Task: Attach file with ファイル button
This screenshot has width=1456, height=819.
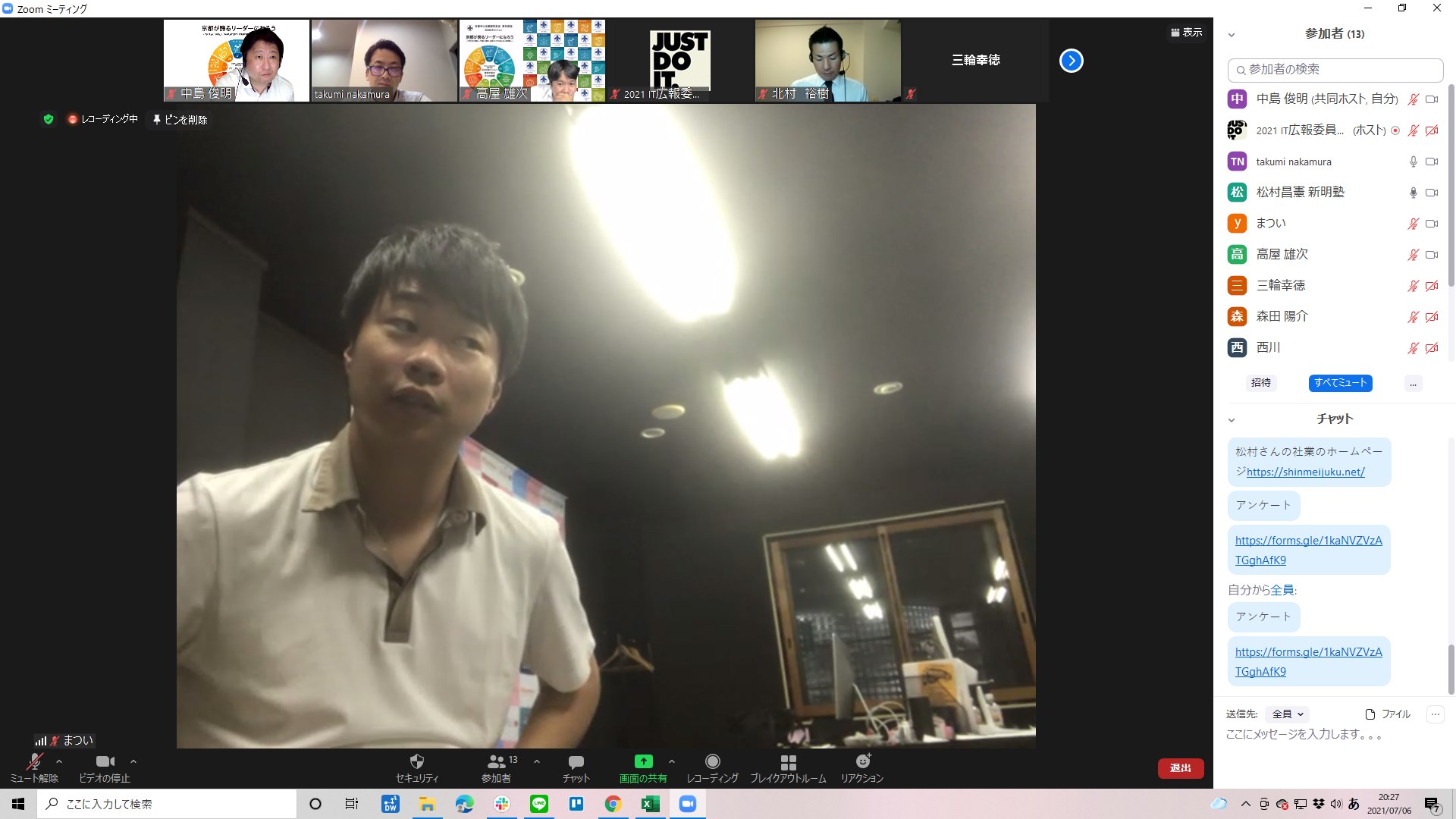Action: [1388, 714]
